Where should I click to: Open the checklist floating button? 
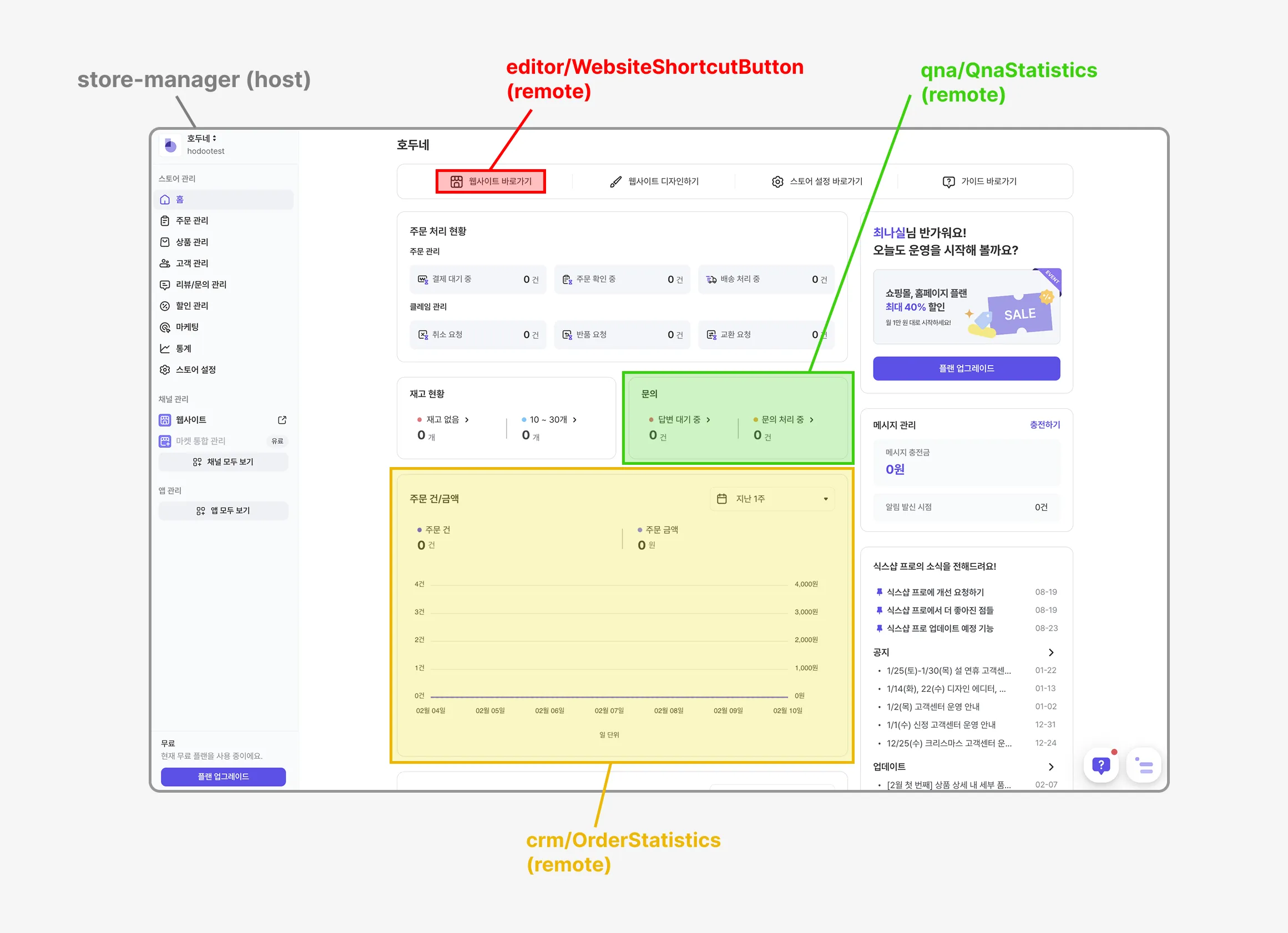click(x=1144, y=765)
